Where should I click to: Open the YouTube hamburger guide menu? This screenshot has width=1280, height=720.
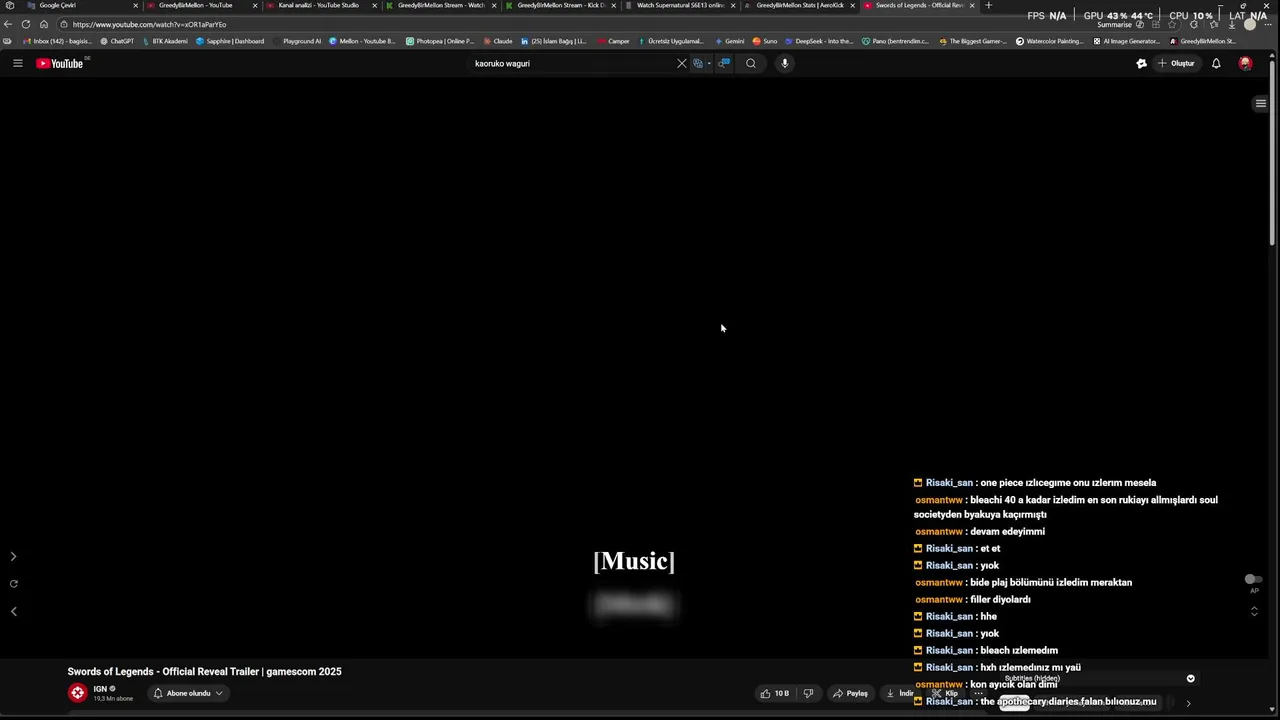click(17, 63)
